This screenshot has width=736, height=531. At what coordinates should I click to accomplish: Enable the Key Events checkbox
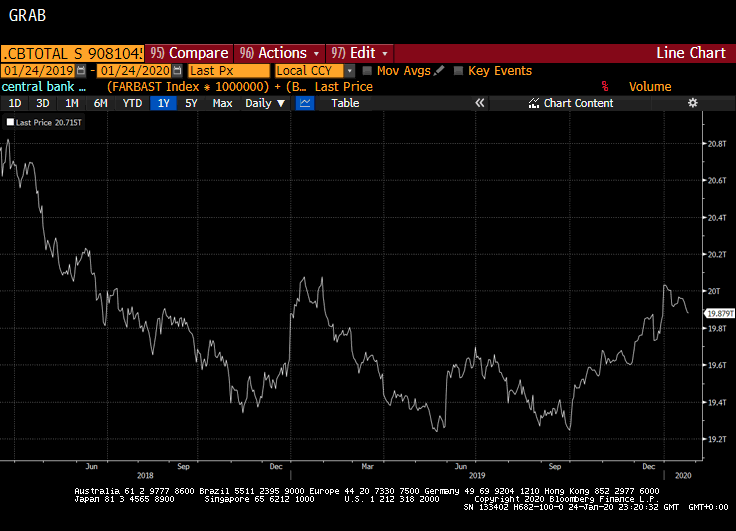458,71
